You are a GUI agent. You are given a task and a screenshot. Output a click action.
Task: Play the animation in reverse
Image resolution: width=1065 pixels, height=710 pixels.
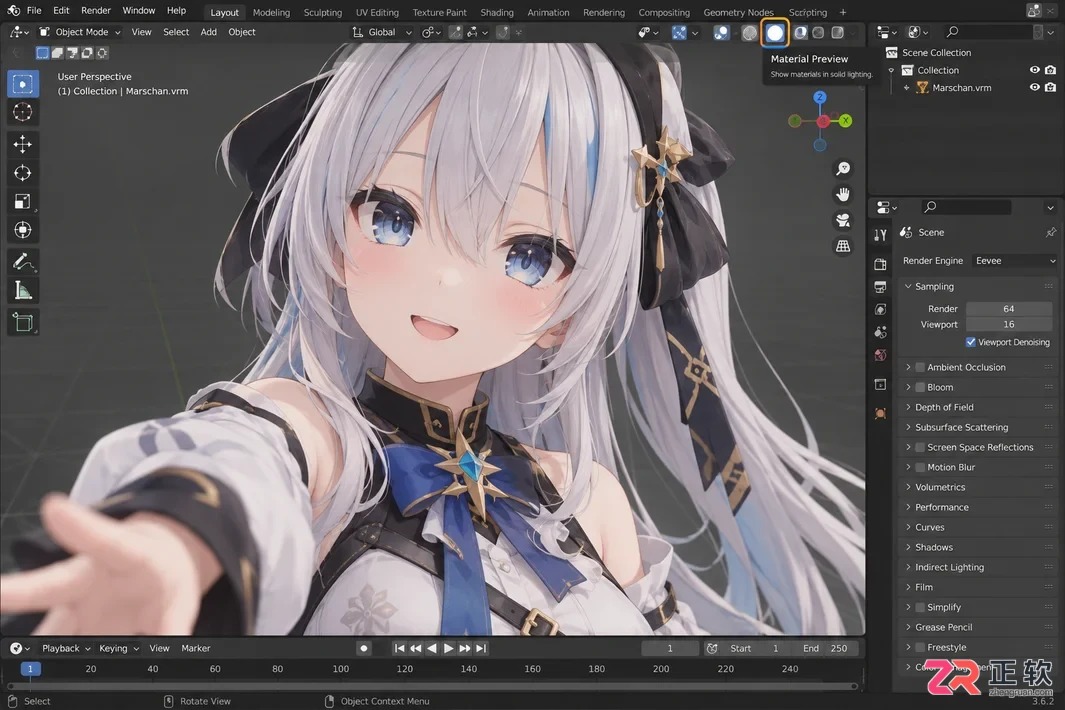(432, 649)
